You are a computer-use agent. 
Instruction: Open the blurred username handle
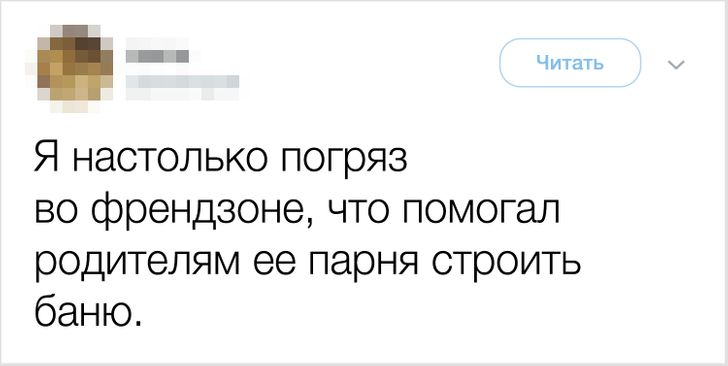coord(182,82)
